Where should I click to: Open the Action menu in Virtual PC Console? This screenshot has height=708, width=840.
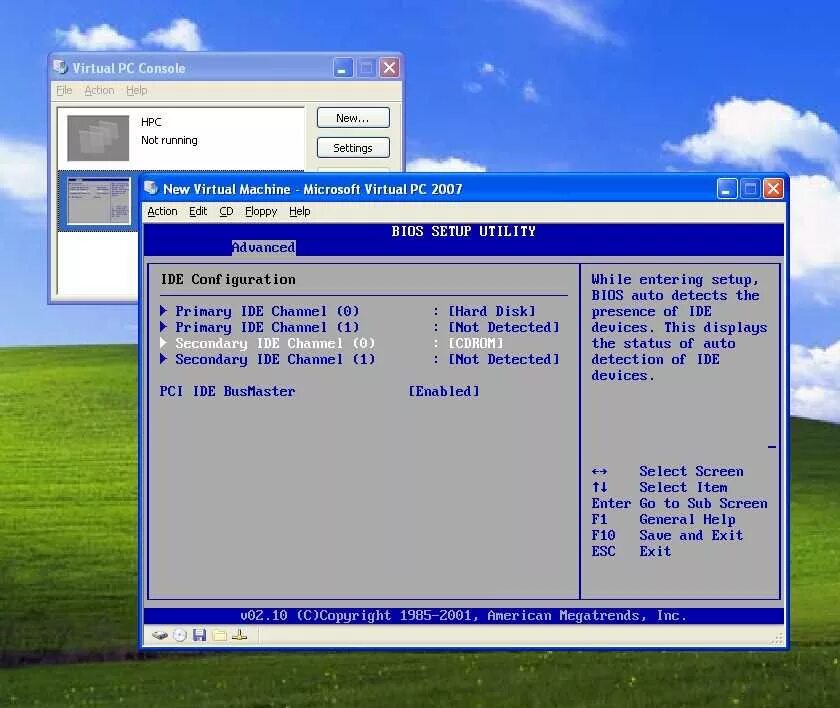pos(99,90)
